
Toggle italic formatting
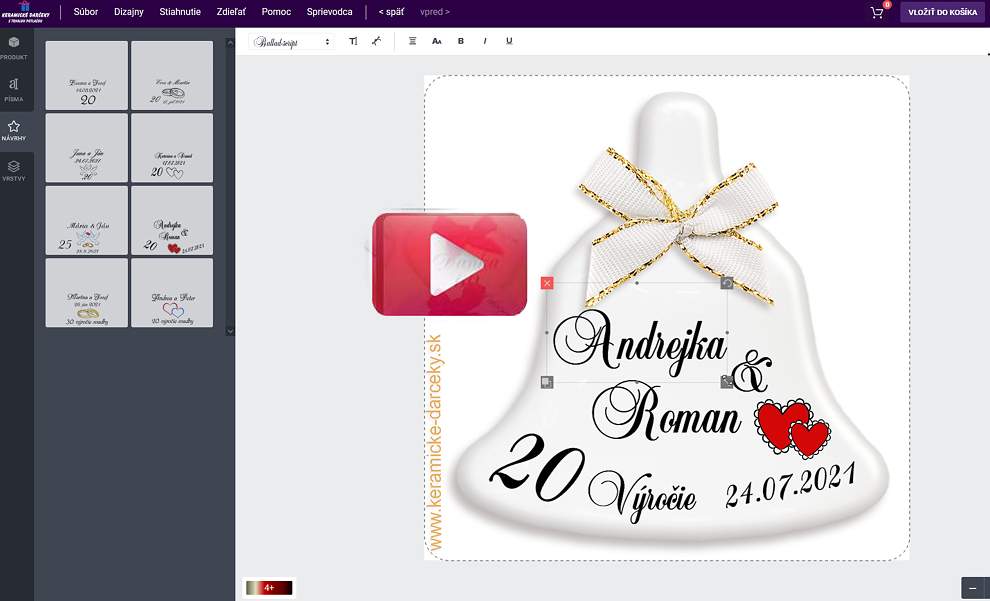click(485, 41)
